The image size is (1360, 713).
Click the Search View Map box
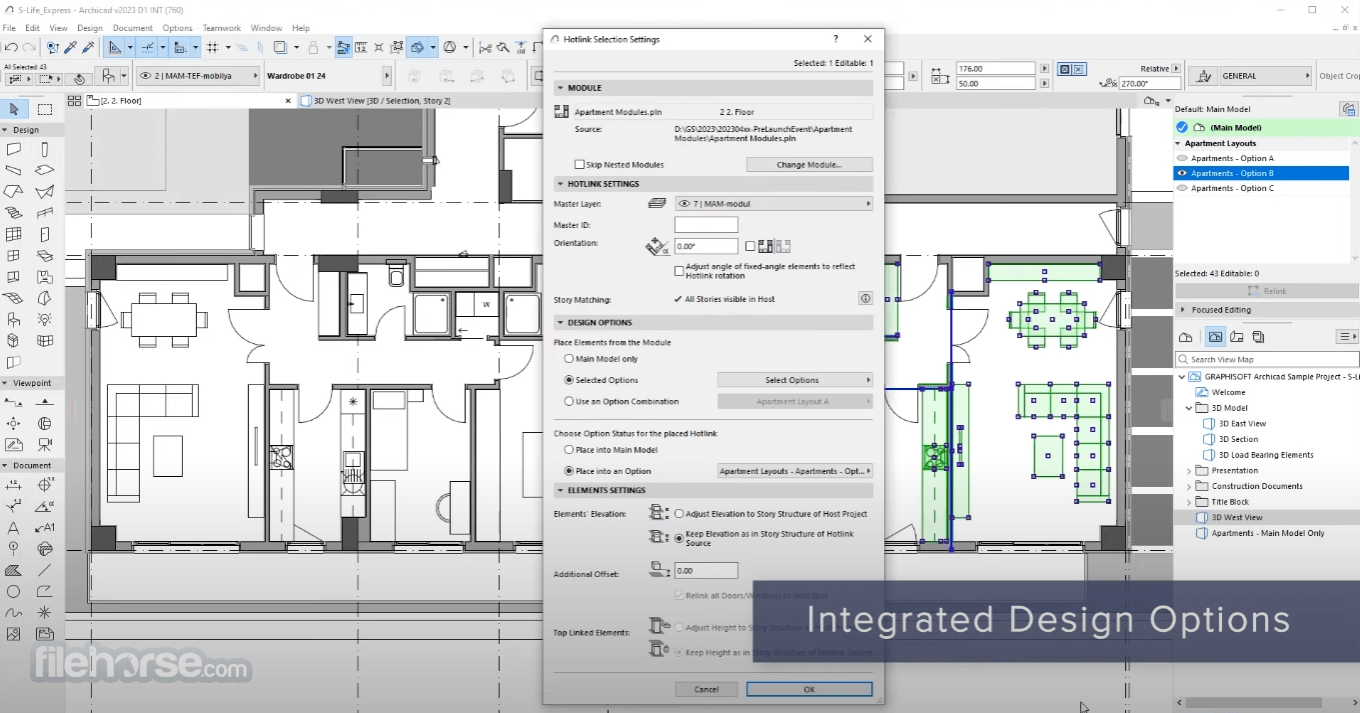click(1267, 359)
